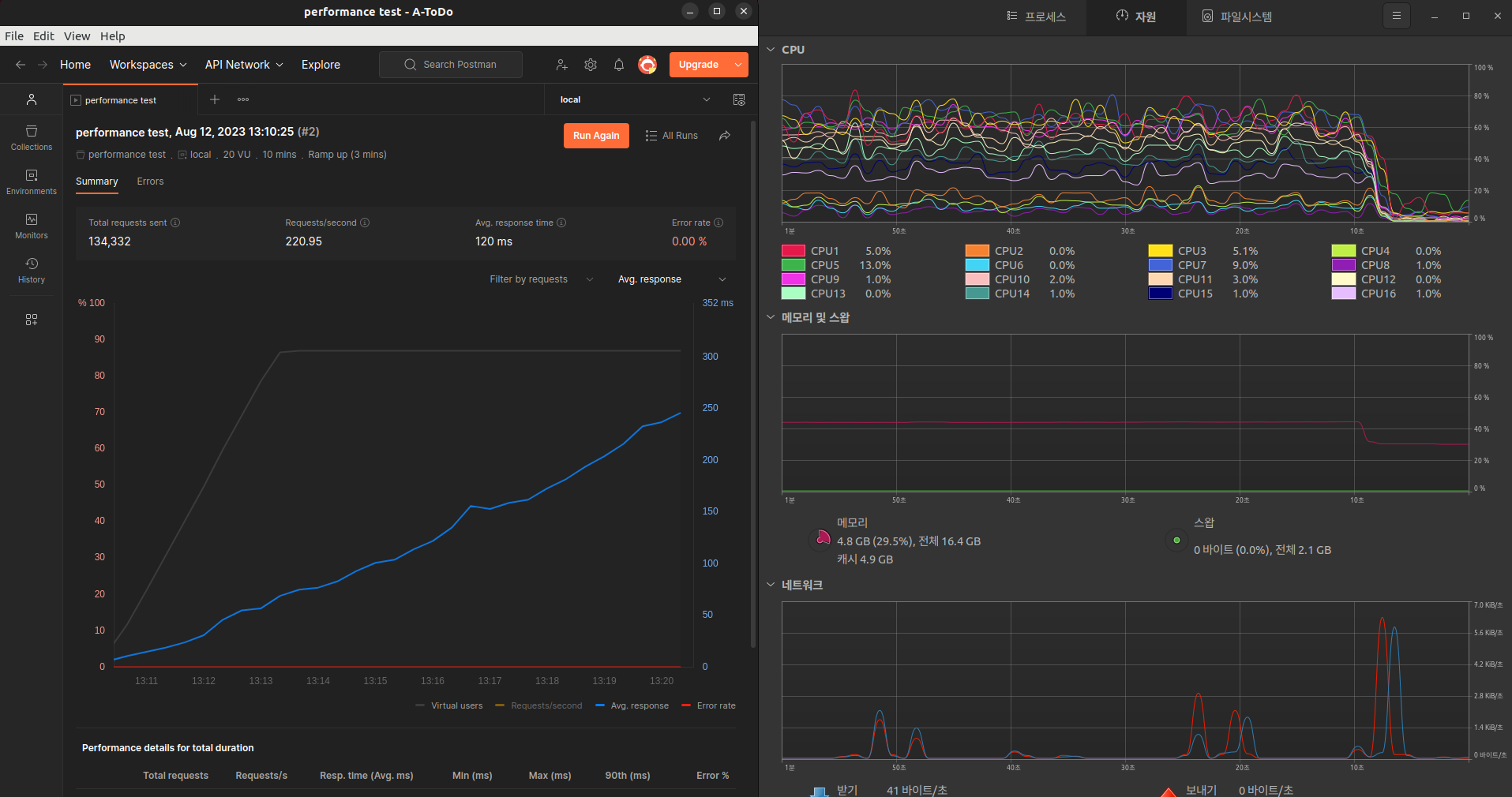
Task: Open All Runs list
Action: [x=672, y=136]
